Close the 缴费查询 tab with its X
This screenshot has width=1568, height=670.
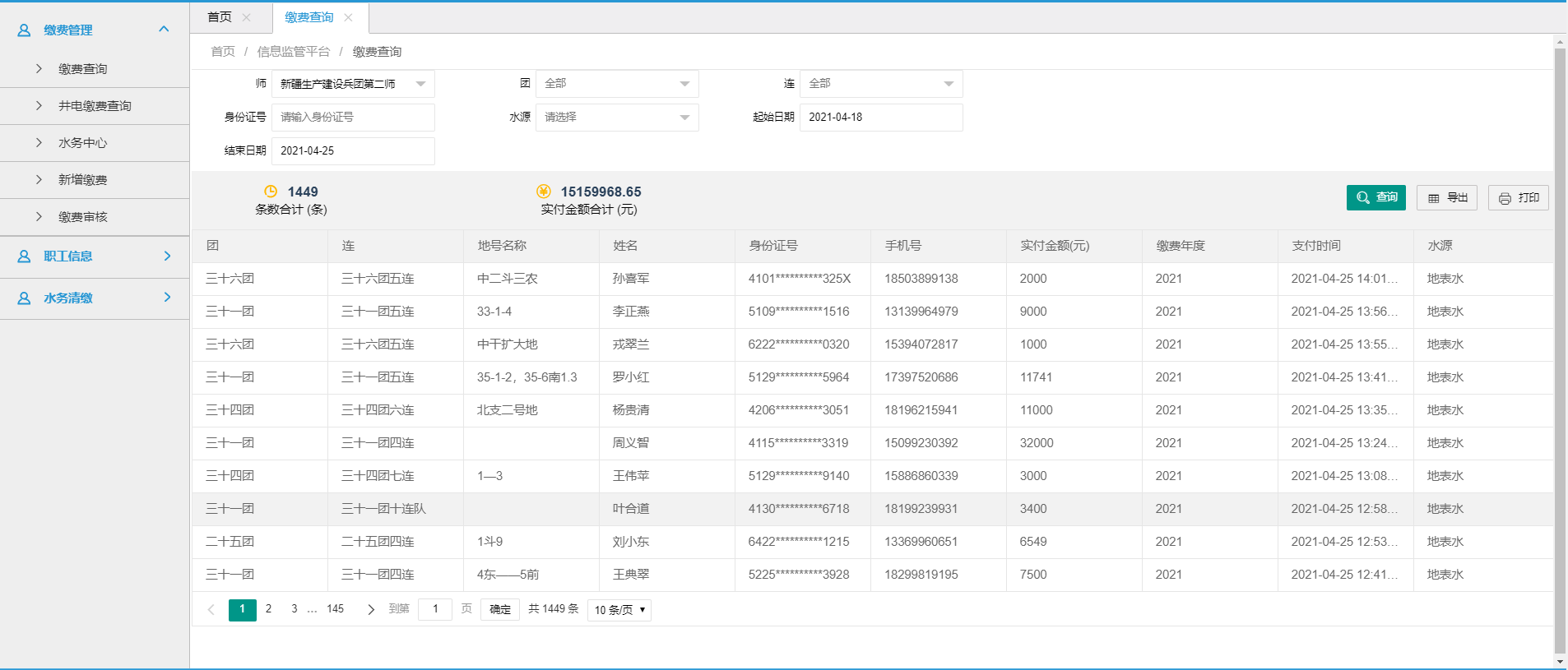pos(349,17)
